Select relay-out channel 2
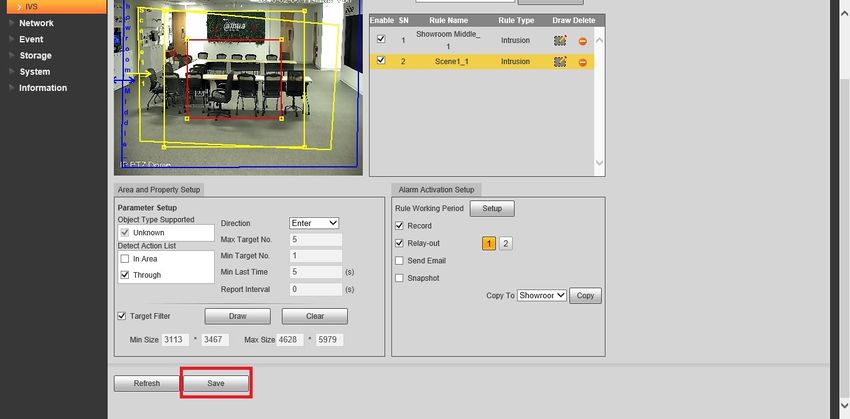 [506, 243]
